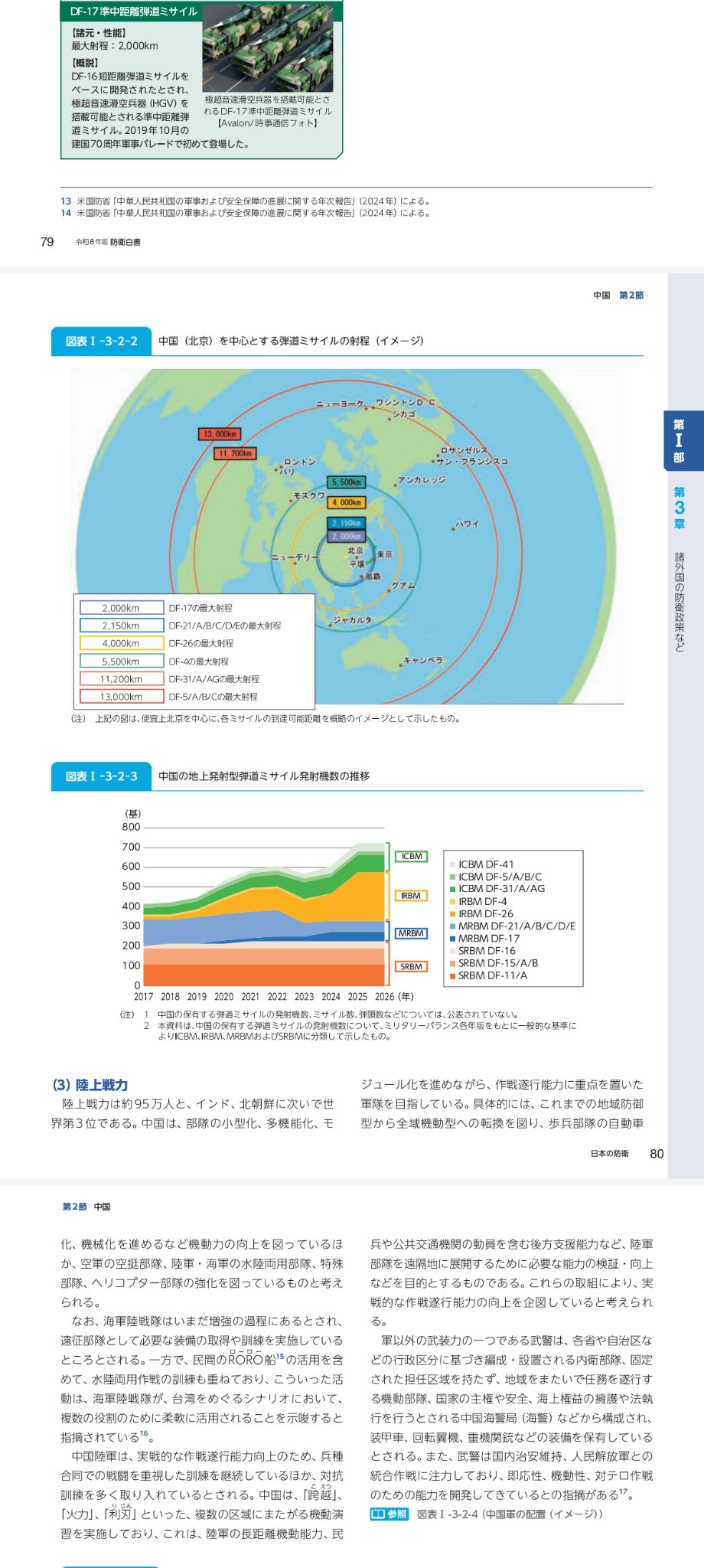This screenshot has height=1568, width=704.
Task: Click the 13,000km red label on the map
Action: [x=220, y=434]
